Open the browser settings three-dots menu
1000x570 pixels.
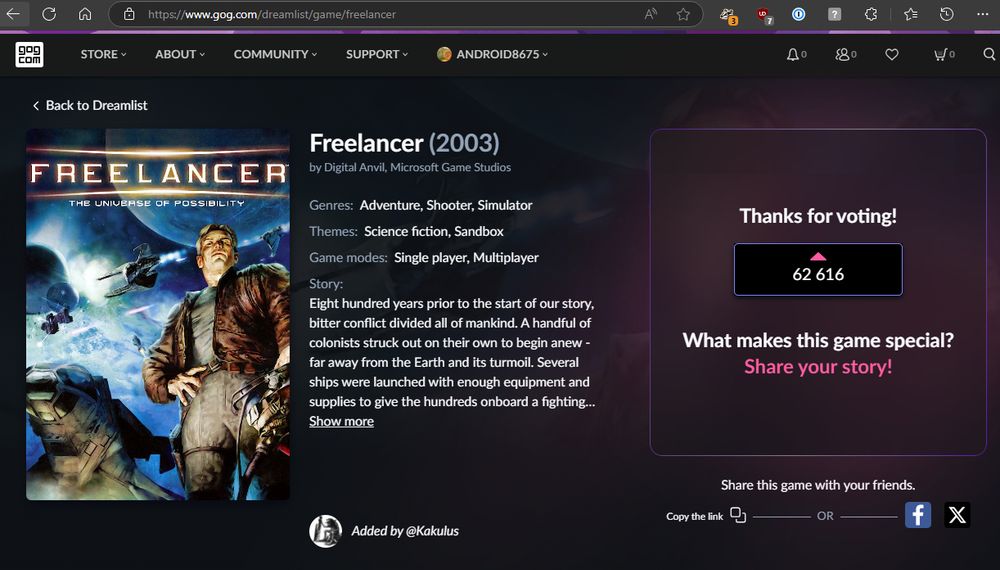(982, 14)
